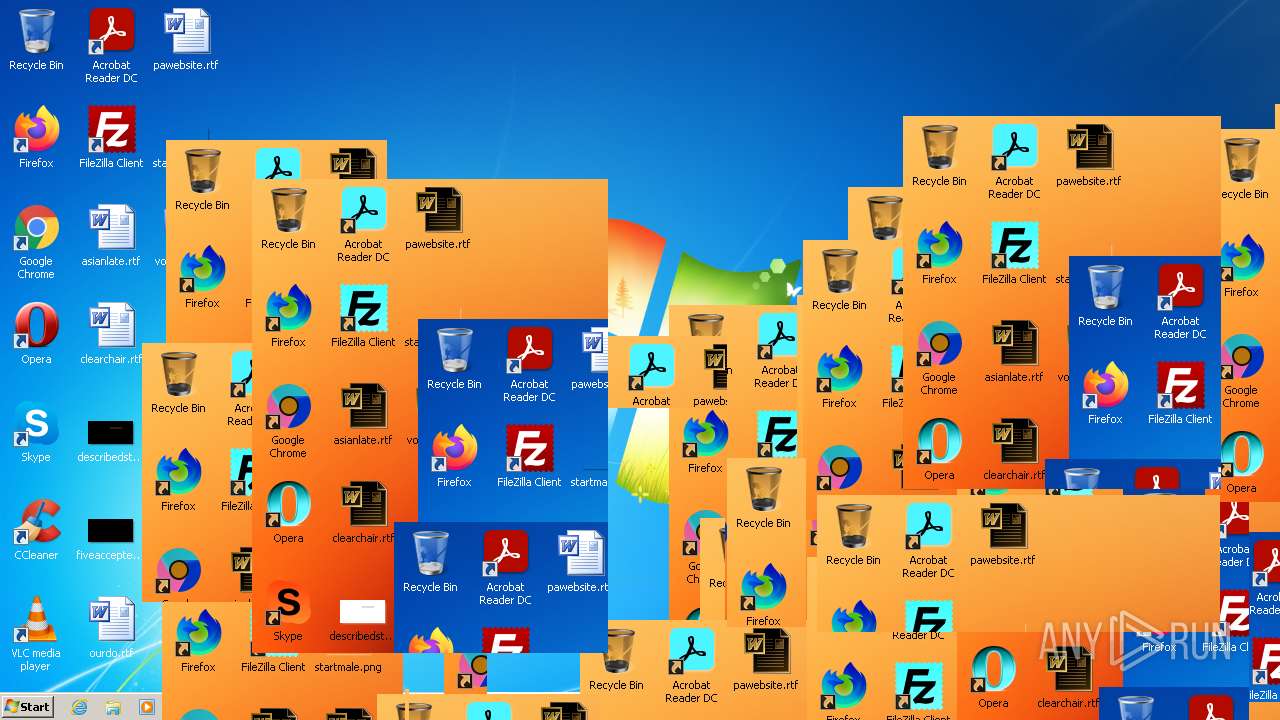1280x720 pixels.
Task: Open Windows Media Player from the taskbar
Action: pos(147,707)
